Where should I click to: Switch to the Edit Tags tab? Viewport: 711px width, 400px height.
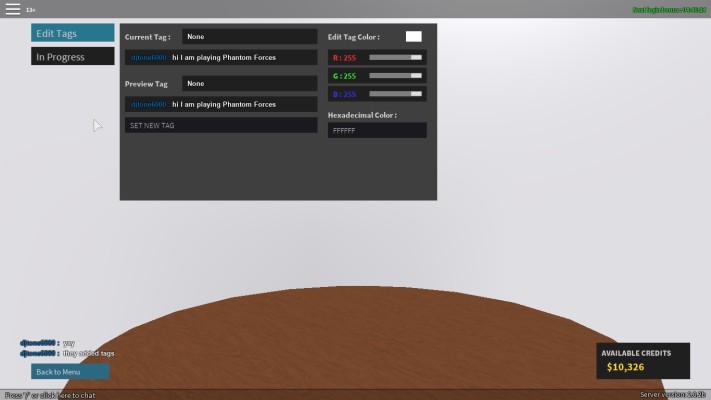(x=72, y=33)
